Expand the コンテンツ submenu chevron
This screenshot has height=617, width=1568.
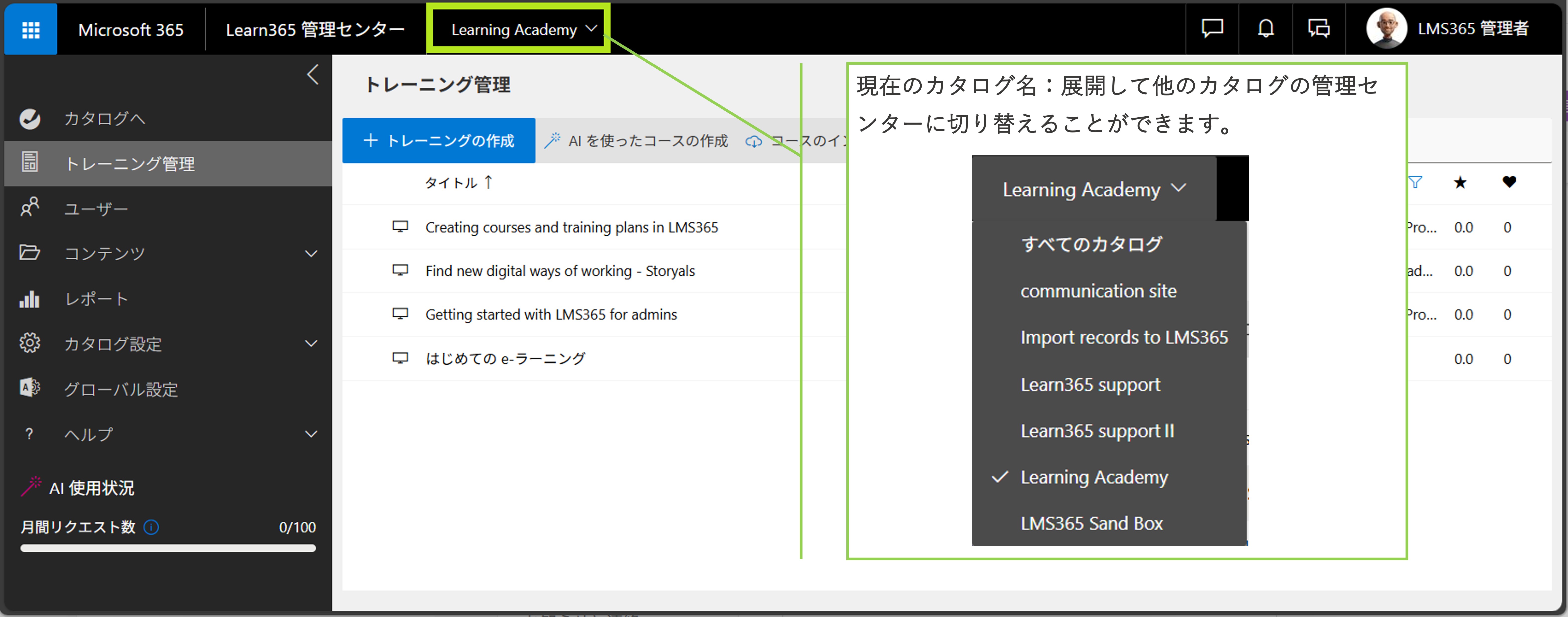point(311,253)
